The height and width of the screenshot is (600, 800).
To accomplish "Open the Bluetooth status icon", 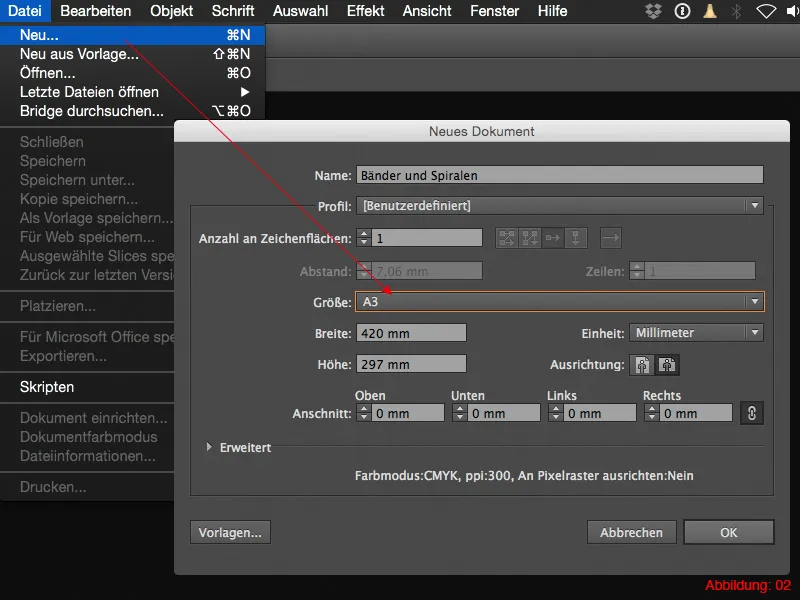I will pyautogui.click(x=736, y=11).
